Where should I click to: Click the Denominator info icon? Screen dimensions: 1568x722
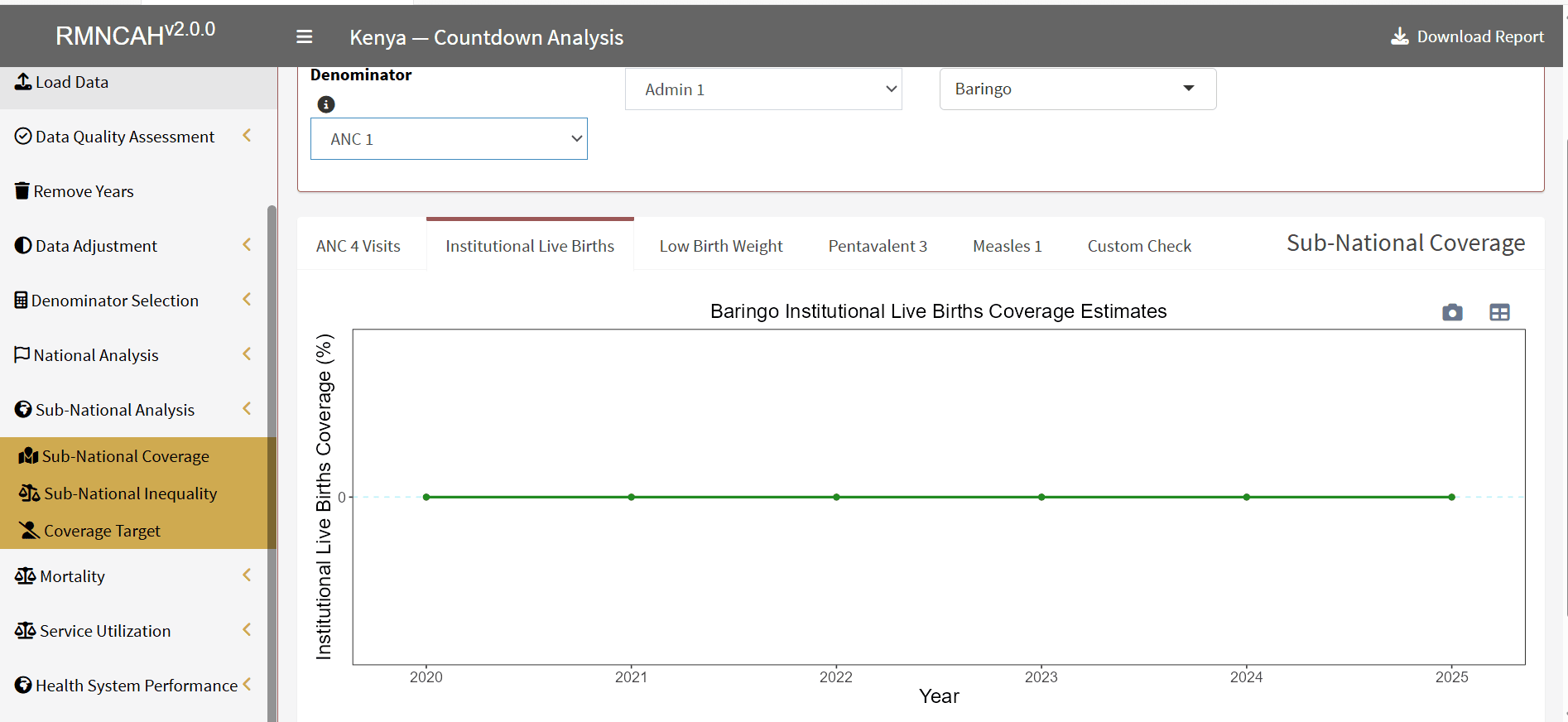(x=326, y=104)
